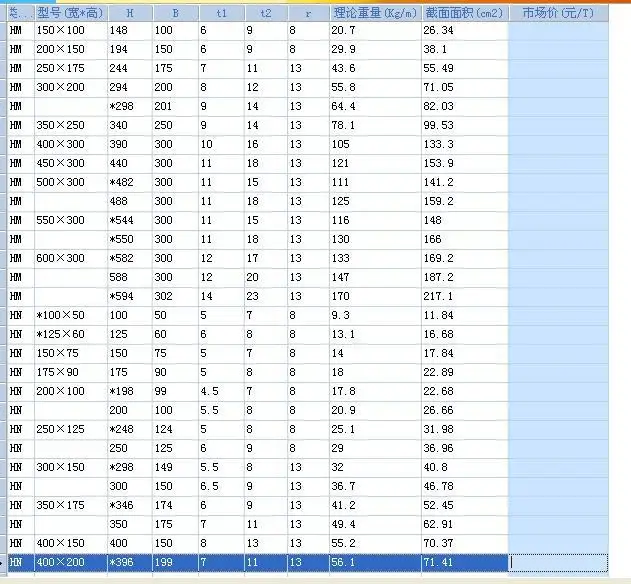The height and width of the screenshot is (584, 631).
Task: Click the 截面面积(cm2) column header
Action: (465, 13)
